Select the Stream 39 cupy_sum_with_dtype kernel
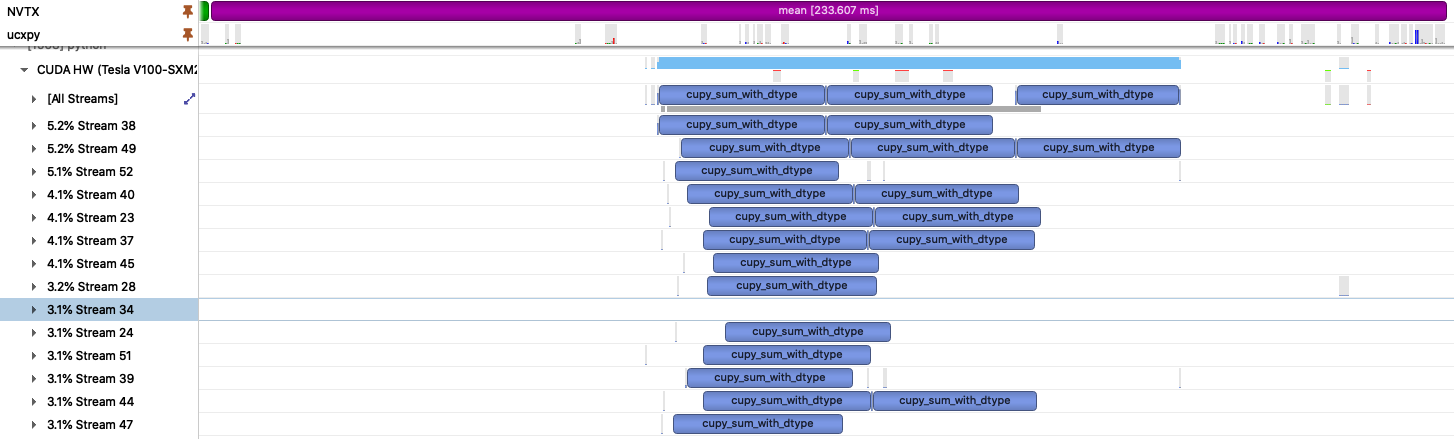 coord(770,378)
